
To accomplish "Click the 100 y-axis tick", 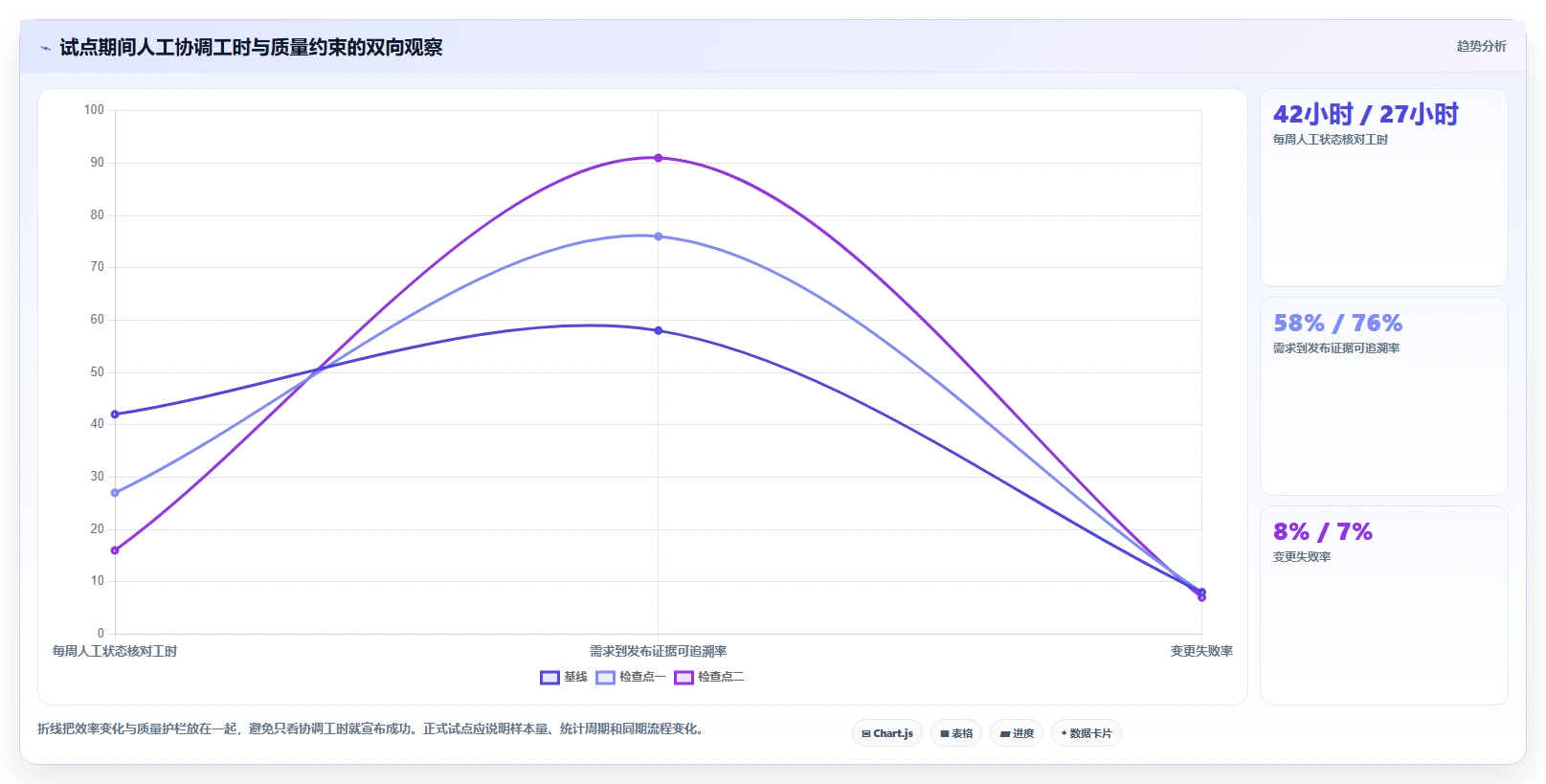I will (94, 110).
